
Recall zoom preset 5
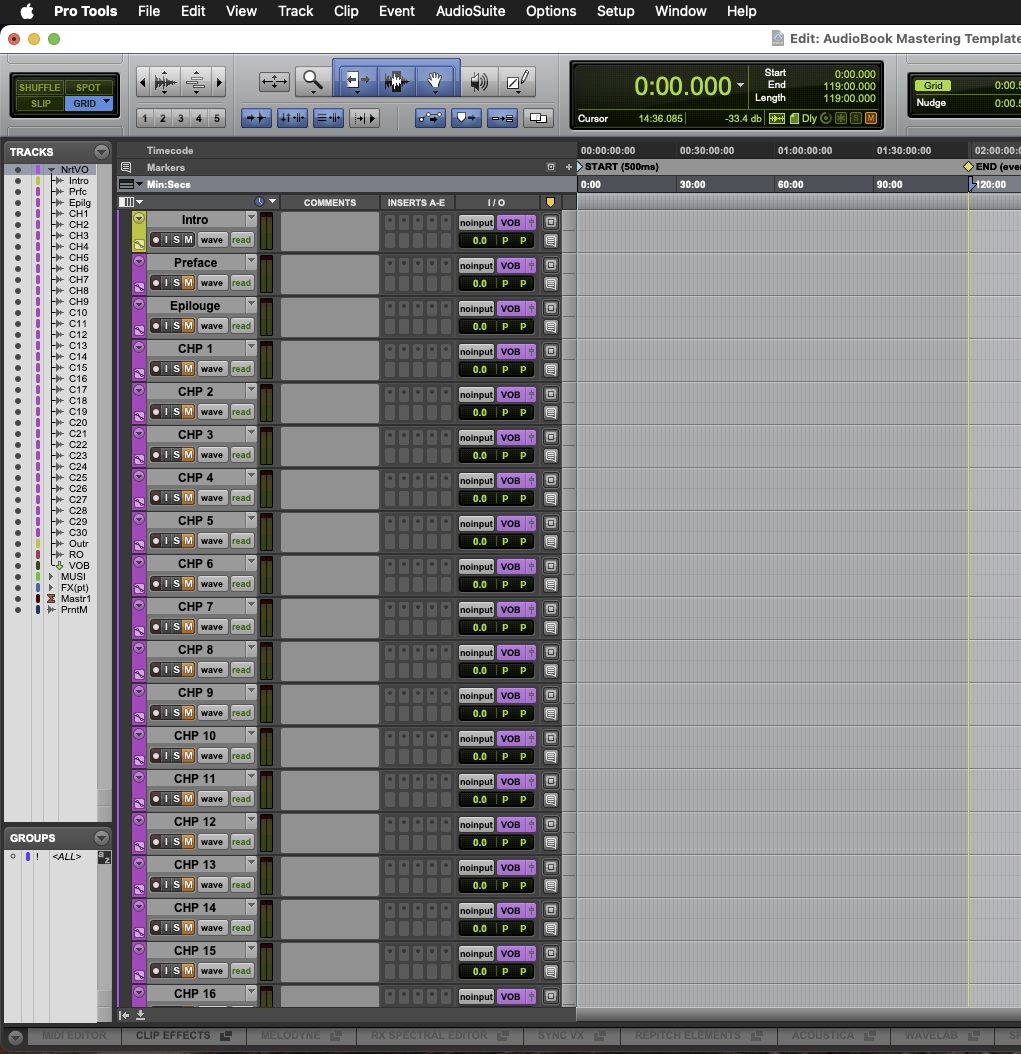click(216, 118)
